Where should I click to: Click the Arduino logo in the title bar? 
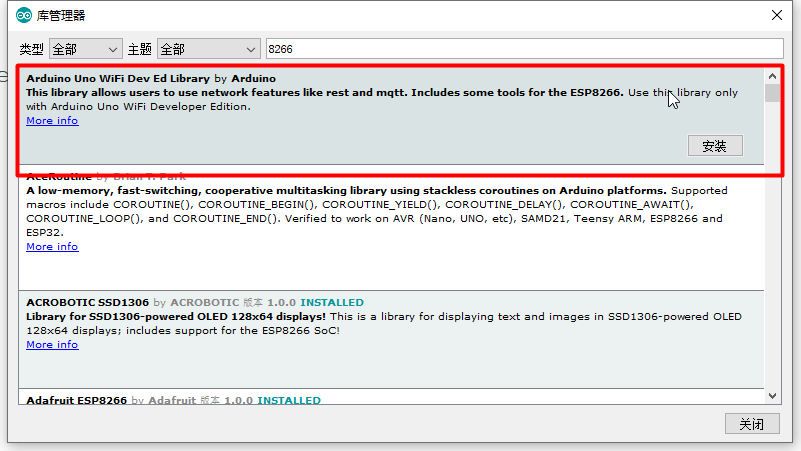click(x=23, y=15)
